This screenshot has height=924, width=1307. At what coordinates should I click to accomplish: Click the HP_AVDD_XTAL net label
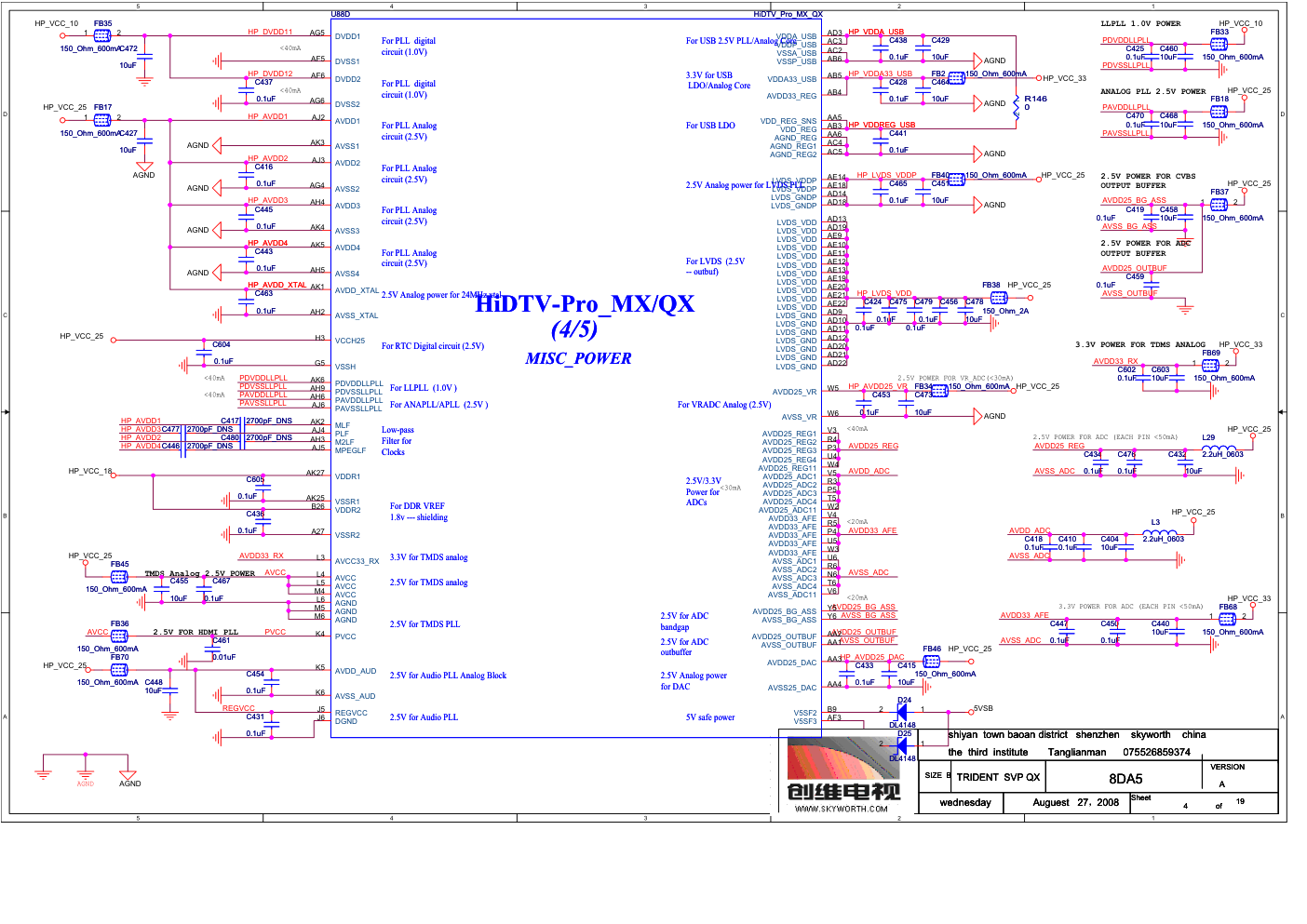click(276, 285)
